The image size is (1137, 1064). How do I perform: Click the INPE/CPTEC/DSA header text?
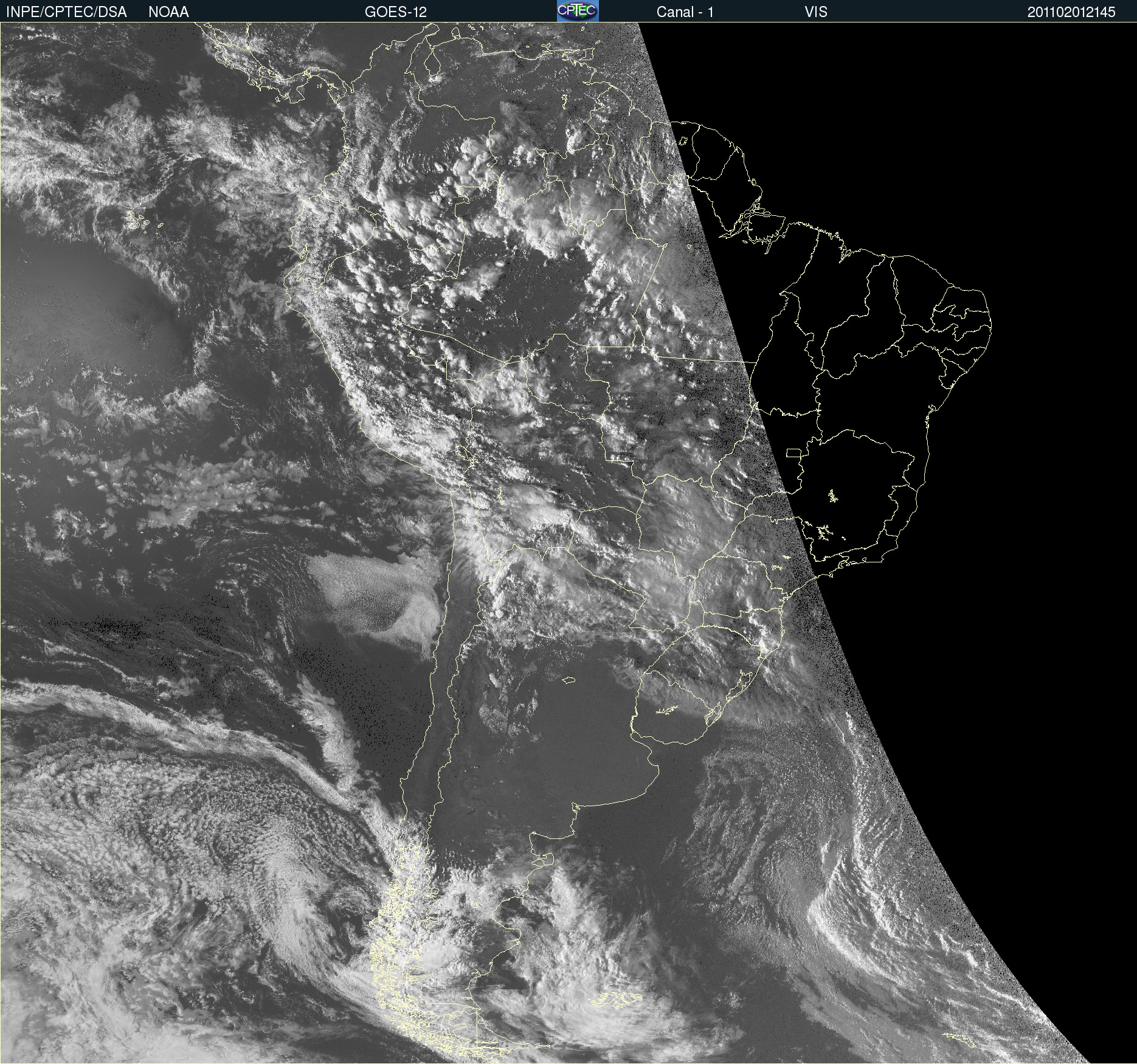(x=66, y=12)
